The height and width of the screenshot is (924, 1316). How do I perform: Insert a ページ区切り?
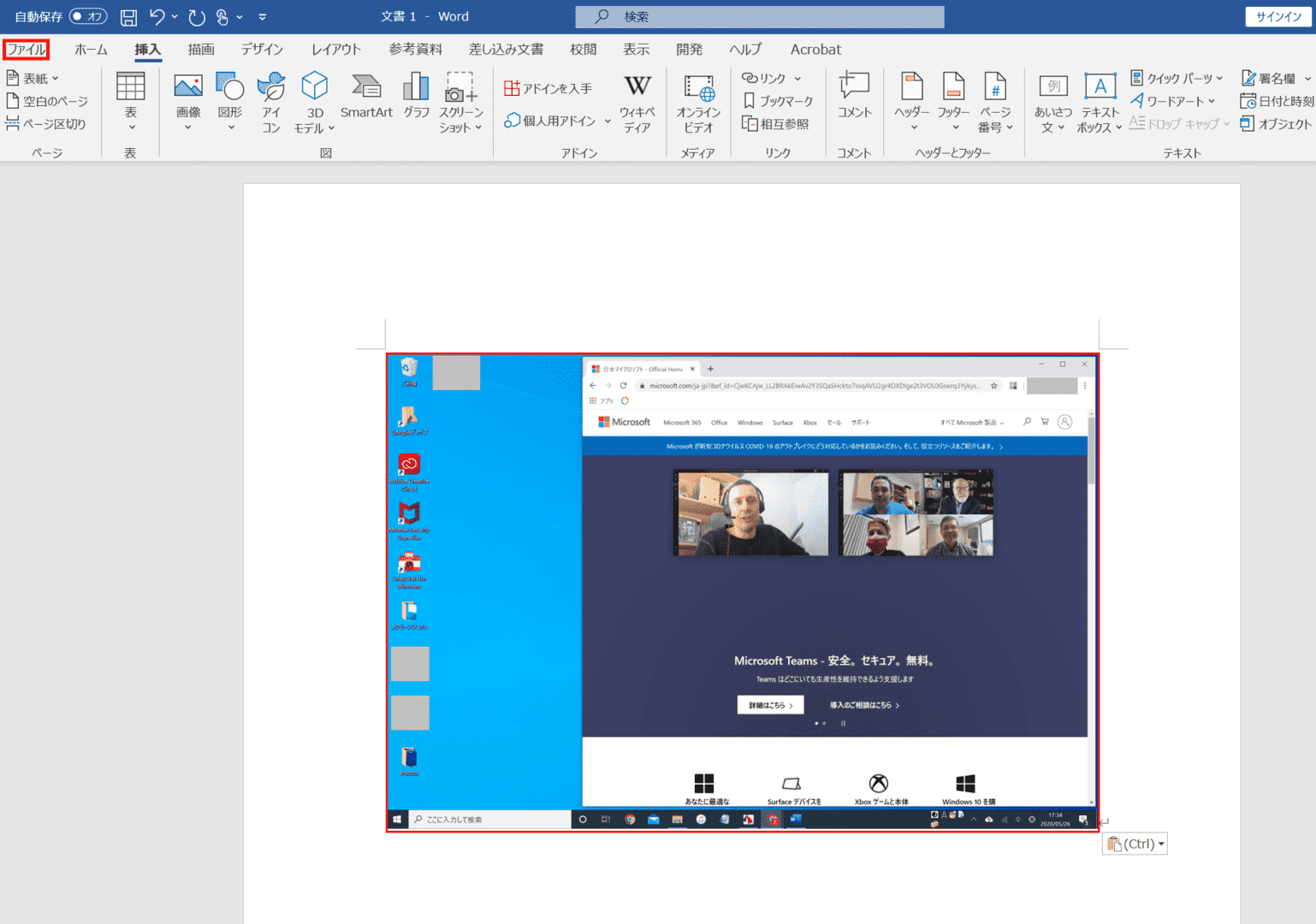click(x=45, y=123)
